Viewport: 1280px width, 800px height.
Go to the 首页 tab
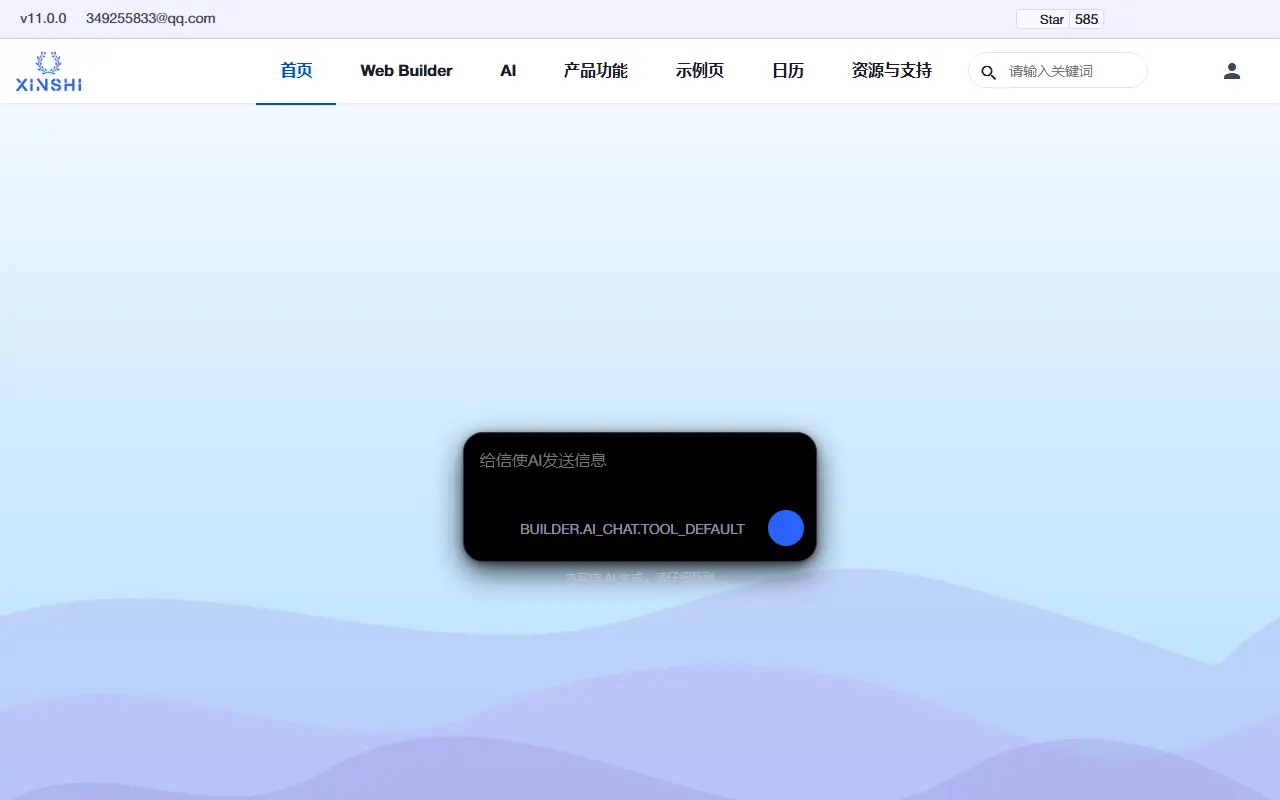pos(296,71)
